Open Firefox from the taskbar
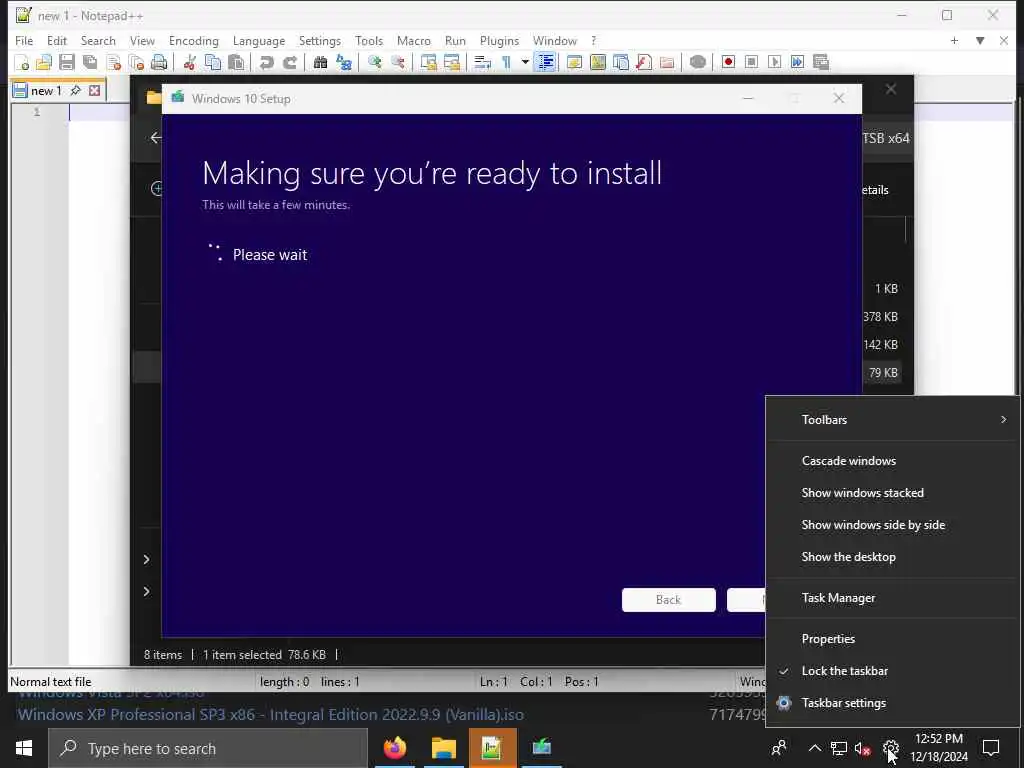This screenshot has width=1024, height=768. point(394,748)
